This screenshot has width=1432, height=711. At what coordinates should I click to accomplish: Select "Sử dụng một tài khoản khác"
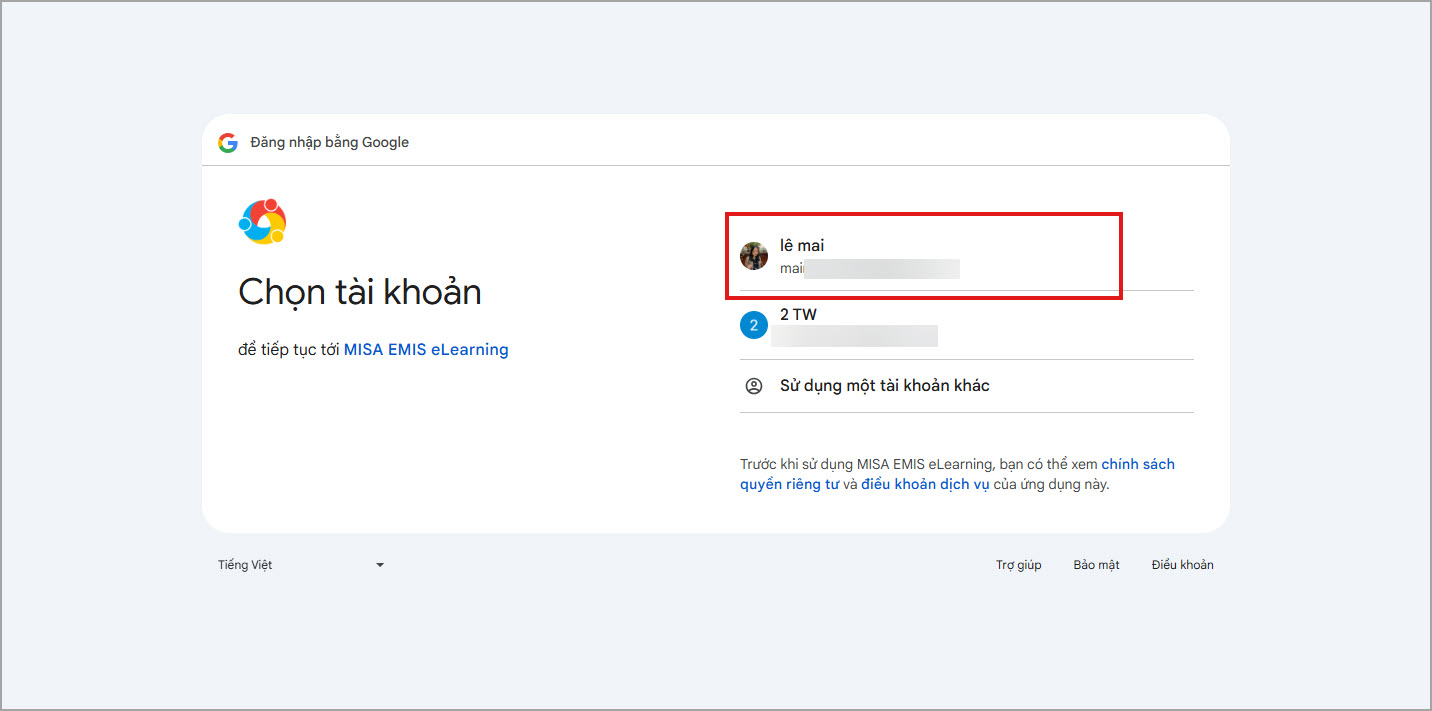(x=884, y=386)
